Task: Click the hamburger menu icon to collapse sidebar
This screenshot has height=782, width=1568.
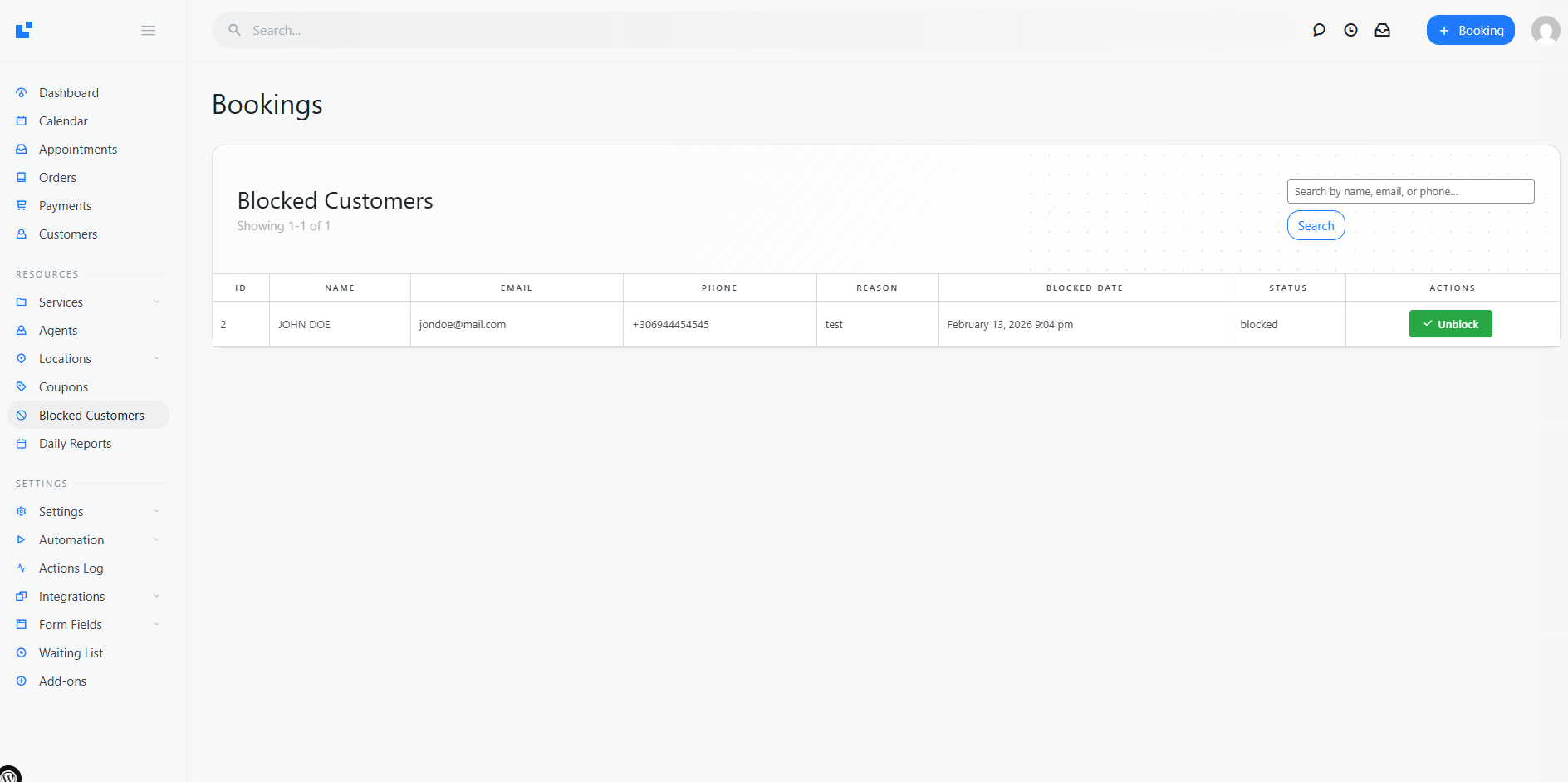Action: tap(148, 31)
